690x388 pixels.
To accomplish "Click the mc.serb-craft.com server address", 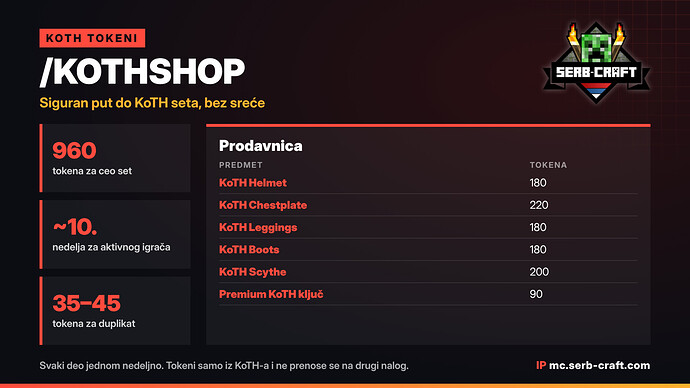I will (599, 365).
